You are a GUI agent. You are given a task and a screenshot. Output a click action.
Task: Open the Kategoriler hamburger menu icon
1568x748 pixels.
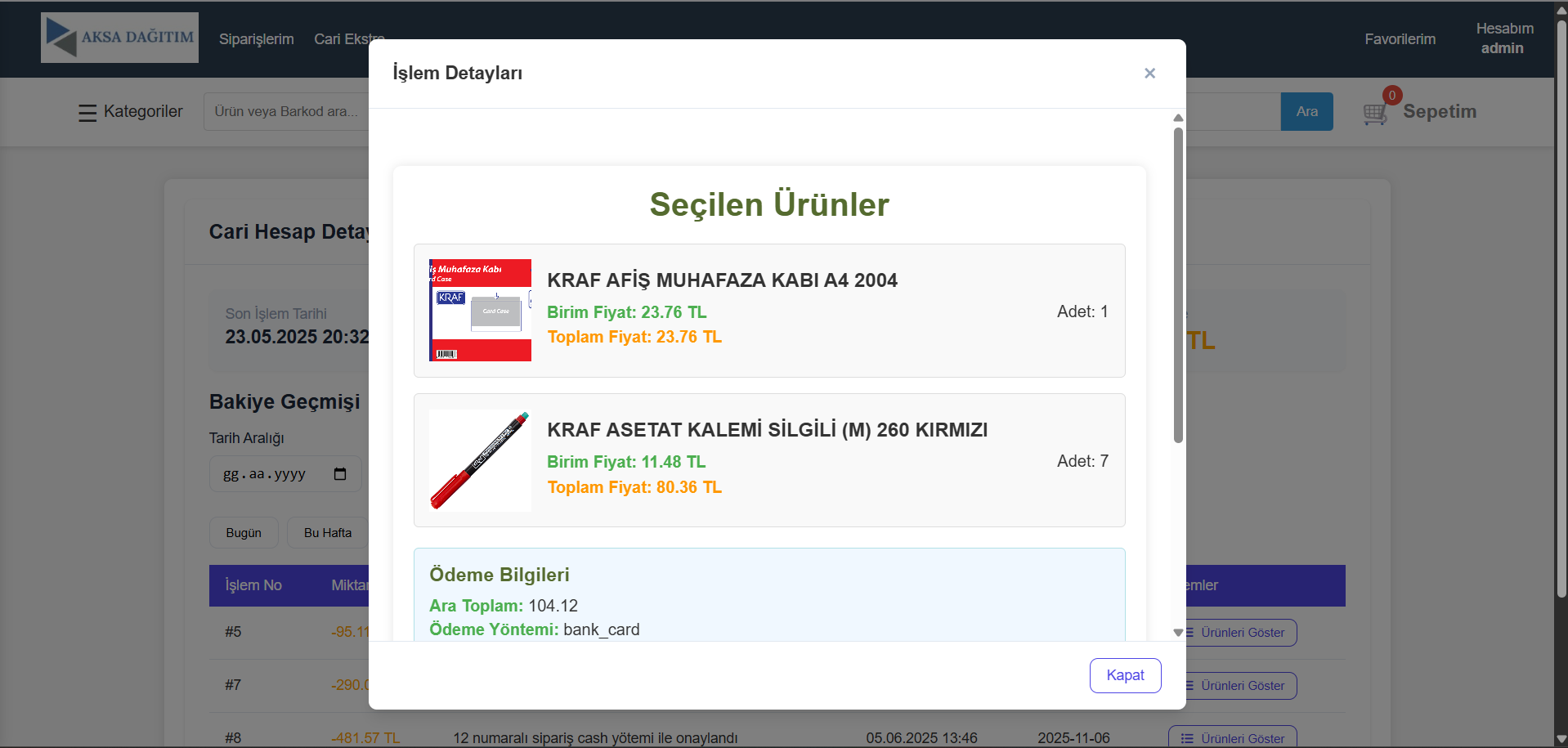[87, 112]
